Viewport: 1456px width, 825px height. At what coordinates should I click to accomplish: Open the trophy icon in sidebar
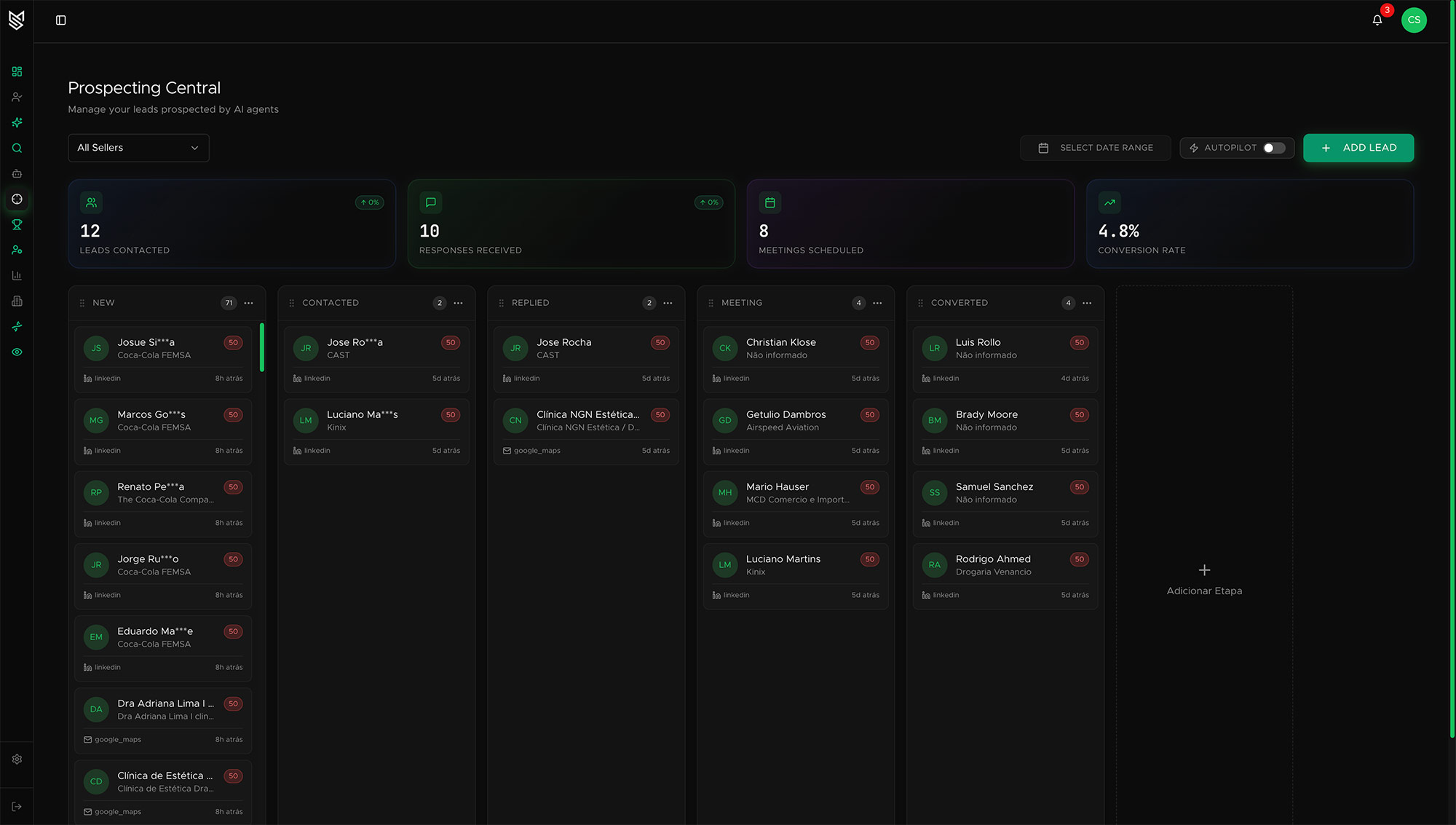click(x=17, y=224)
